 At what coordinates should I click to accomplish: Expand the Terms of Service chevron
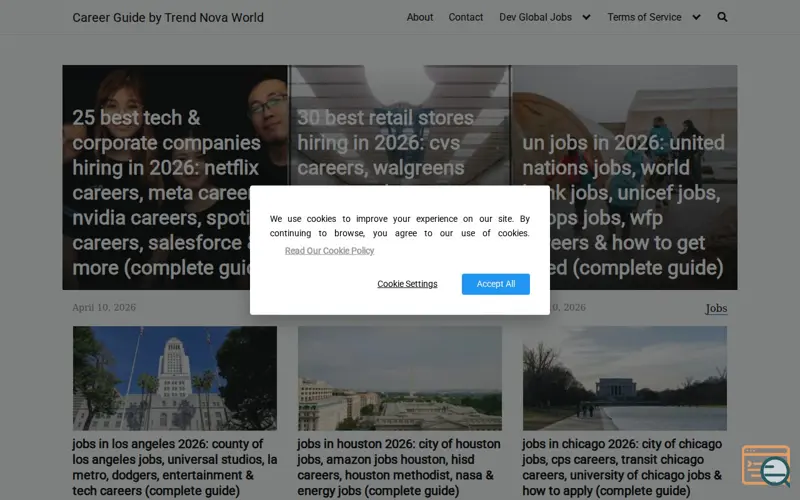(696, 17)
